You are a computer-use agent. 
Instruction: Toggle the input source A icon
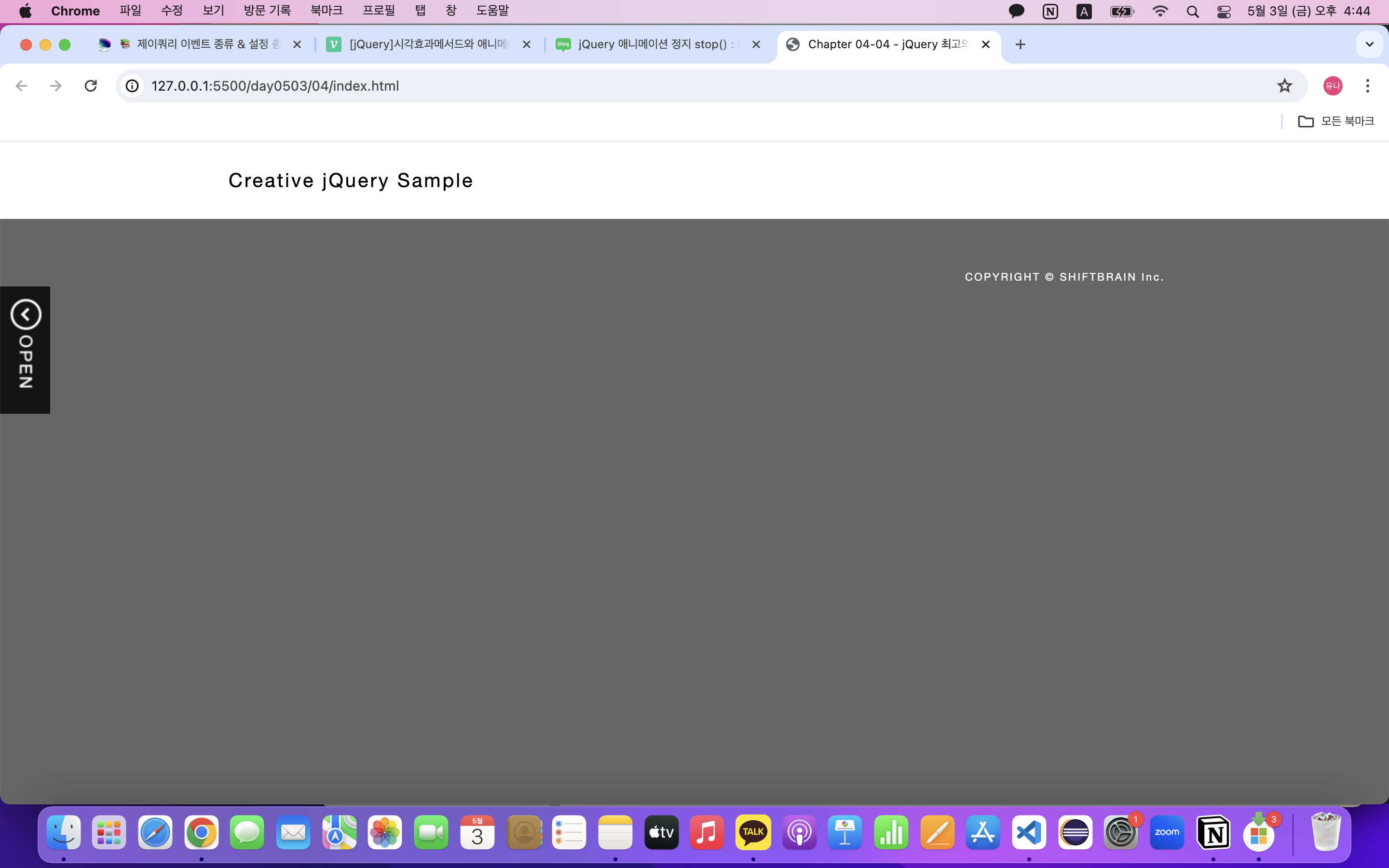pos(1084,12)
